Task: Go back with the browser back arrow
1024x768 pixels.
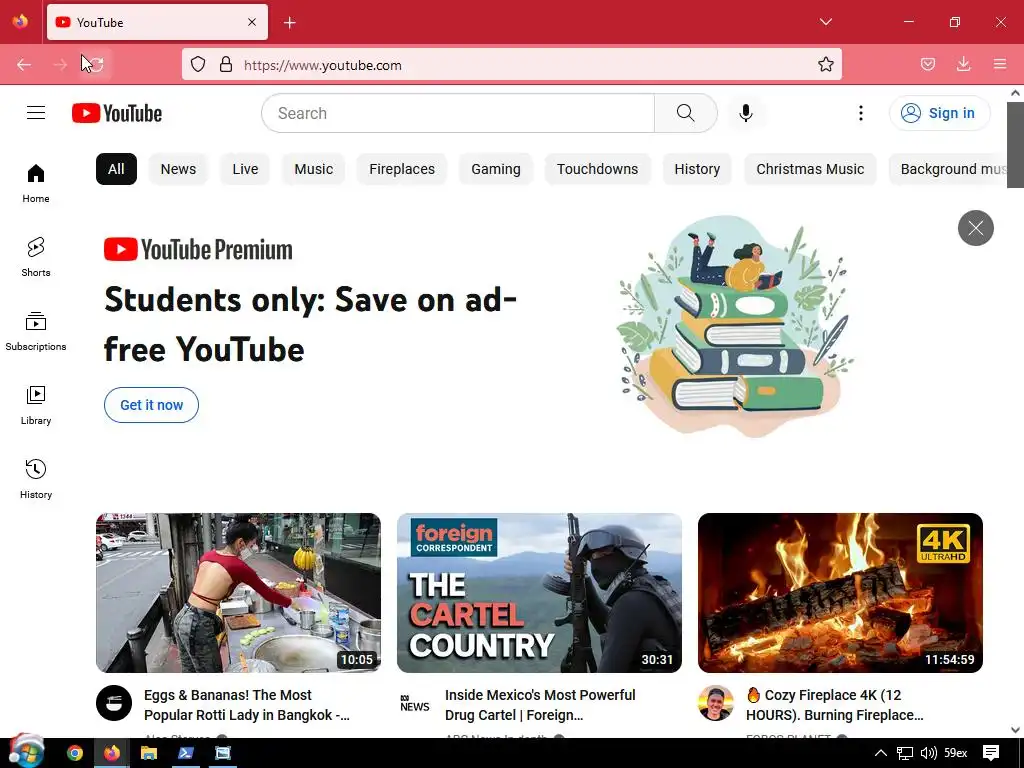Action: 24,65
